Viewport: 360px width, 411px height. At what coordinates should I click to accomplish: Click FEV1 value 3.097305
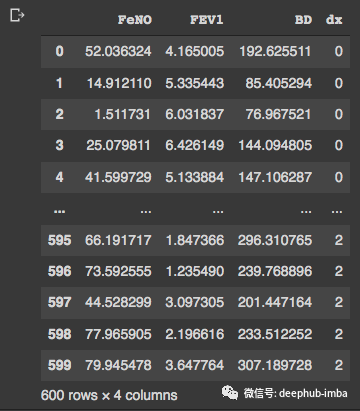(194, 302)
